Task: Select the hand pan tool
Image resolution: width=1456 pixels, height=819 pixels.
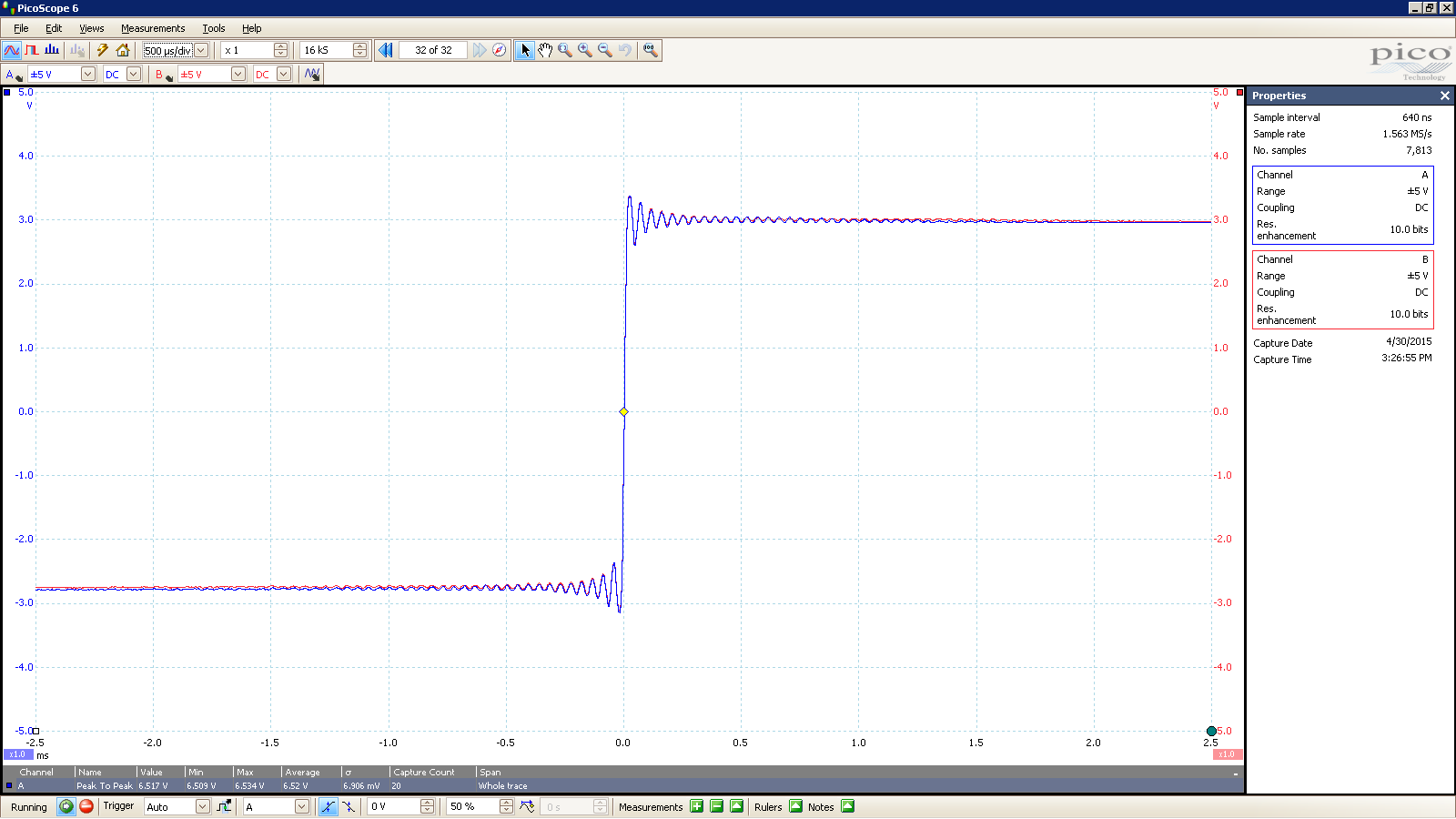Action: (x=544, y=50)
